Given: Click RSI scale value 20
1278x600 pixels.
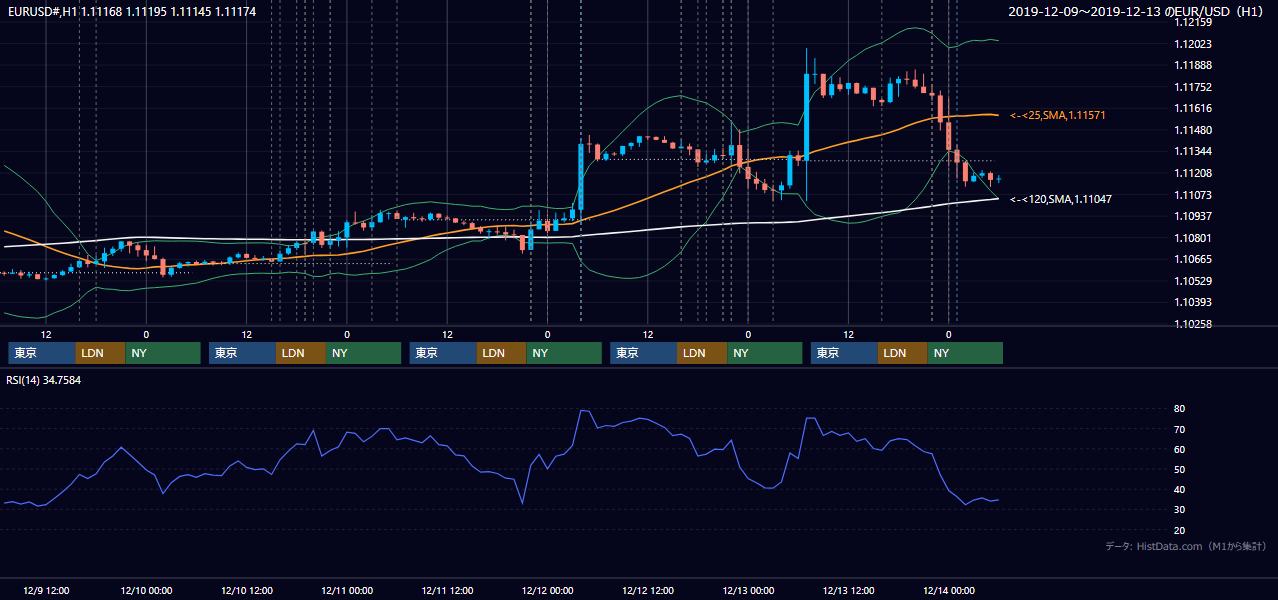Looking at the screenshot, I should click(x=1180, y=529).
